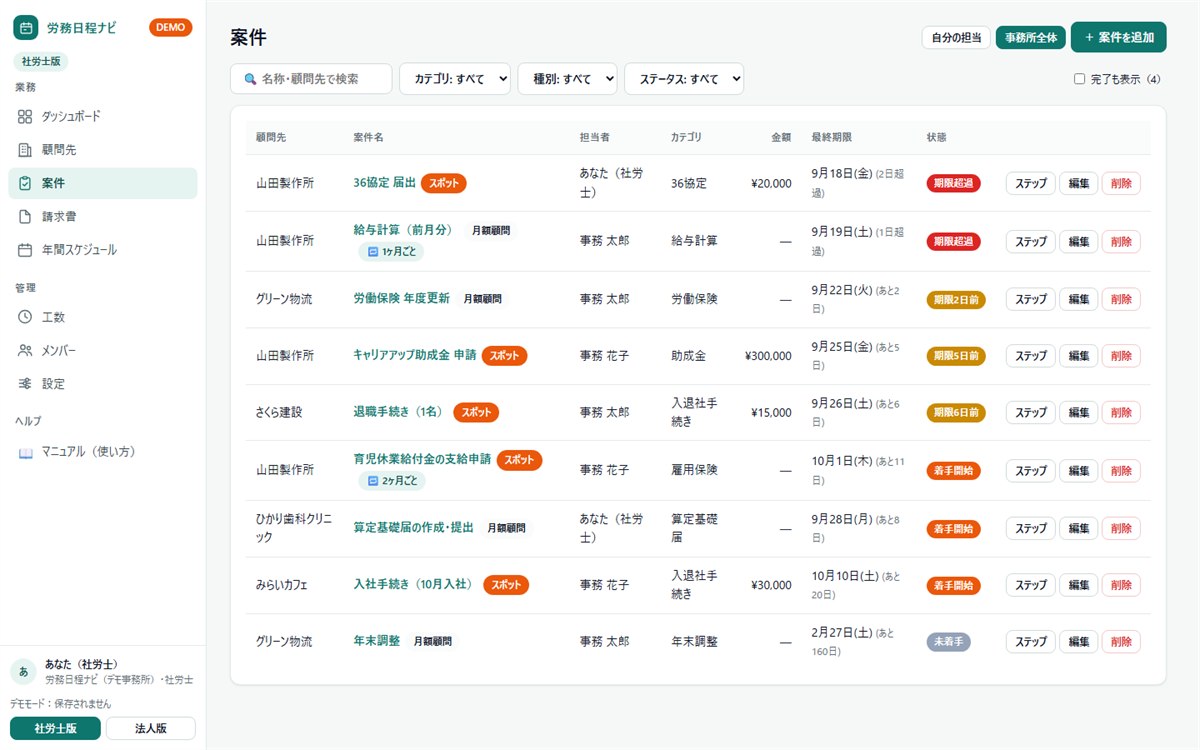Click 編集 for 給与計算（前月分）row
The height and width of the screenshot is (750, 1200).
coord(1078,242)
